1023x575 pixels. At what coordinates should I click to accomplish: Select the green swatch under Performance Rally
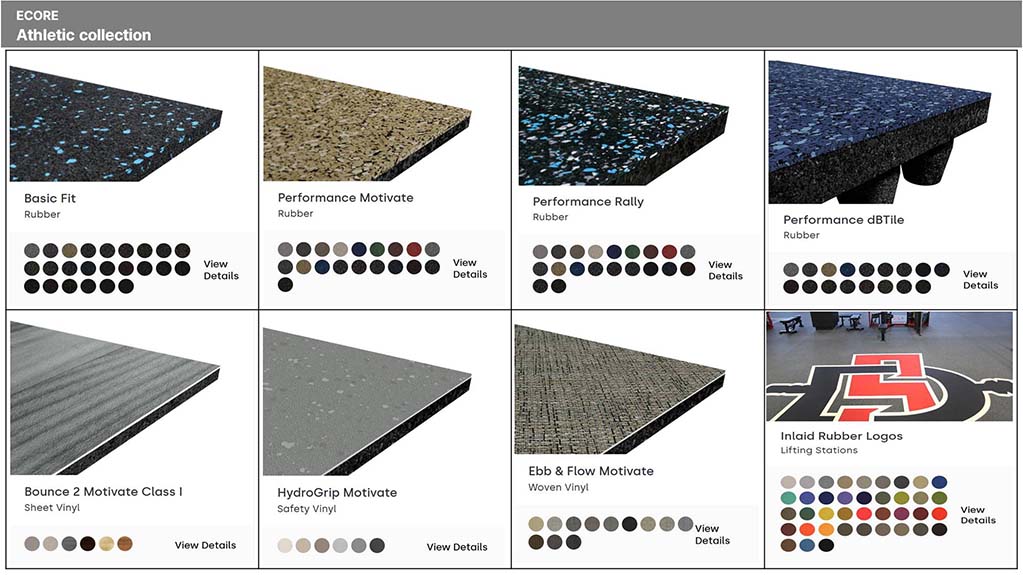[x=632, y=251]
